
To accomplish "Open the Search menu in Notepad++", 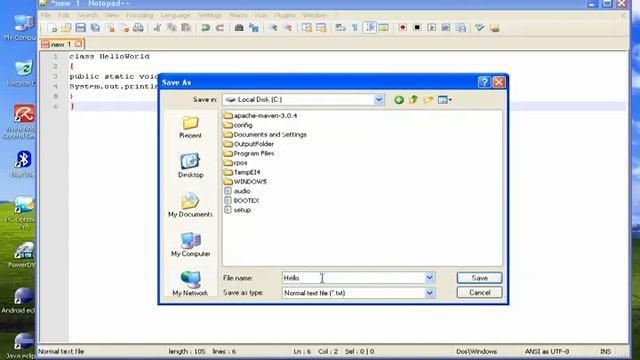I will click(87, 15).
